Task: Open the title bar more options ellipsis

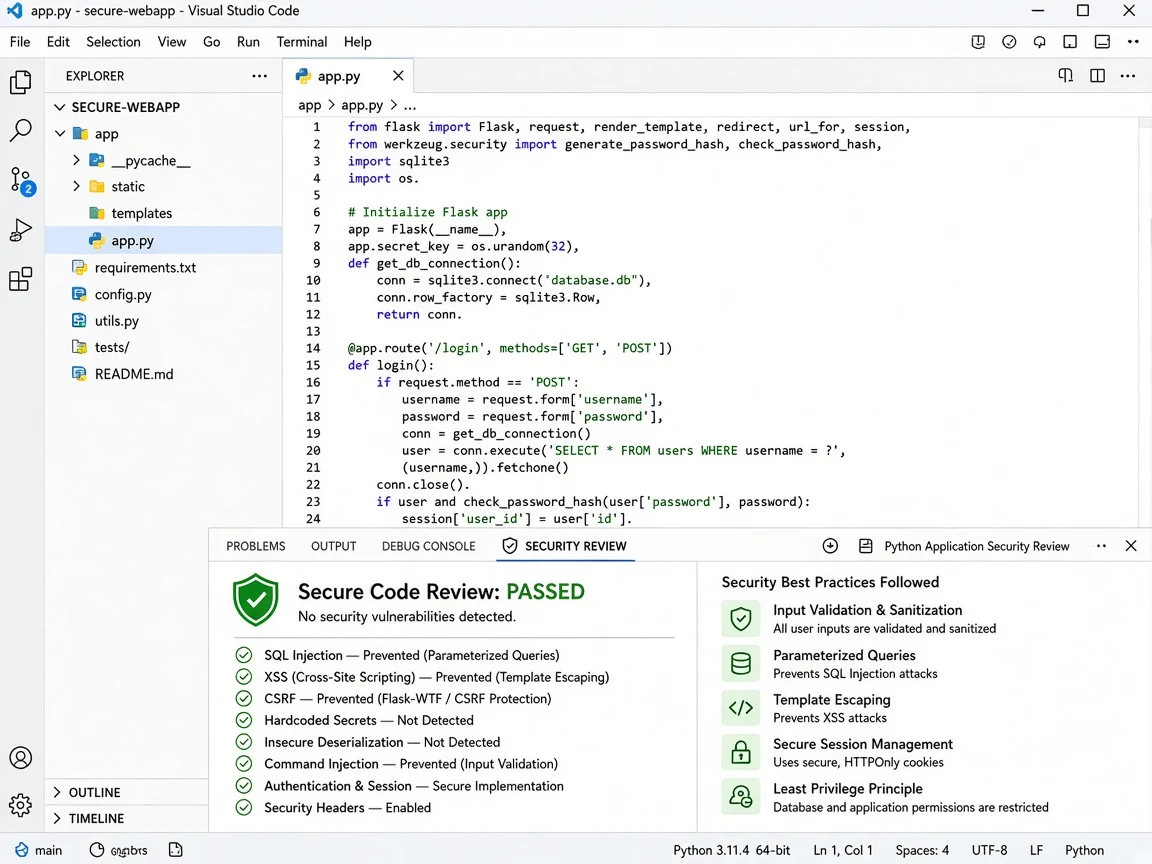Action: tap(1133, 42)
